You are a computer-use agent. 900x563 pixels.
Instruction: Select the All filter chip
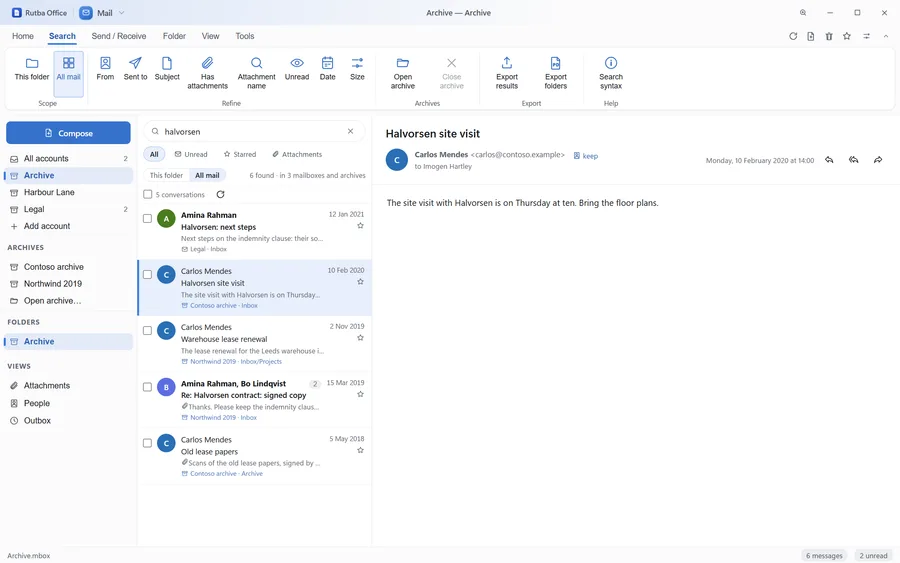click(x=154, y=154)
